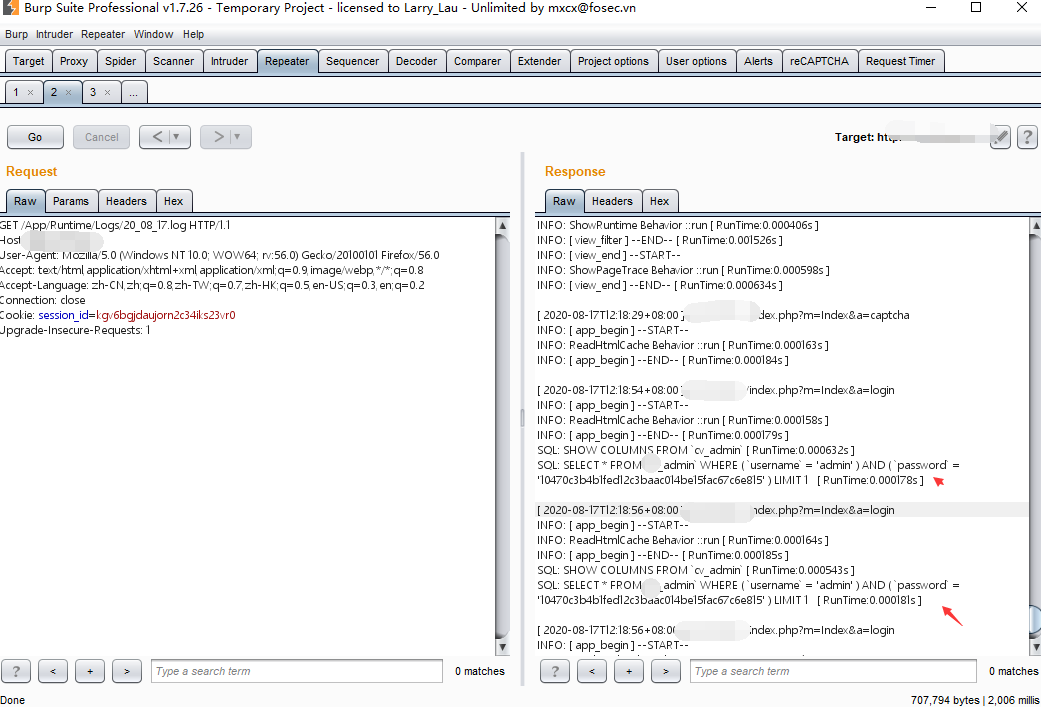Switch to the Extender tab

click(x=539, y=61)
